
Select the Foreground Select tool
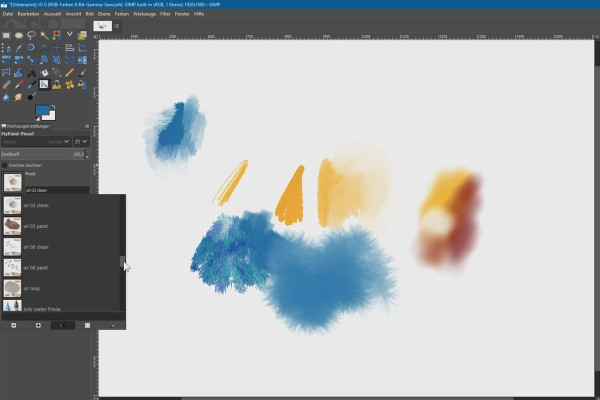[82, 35]
